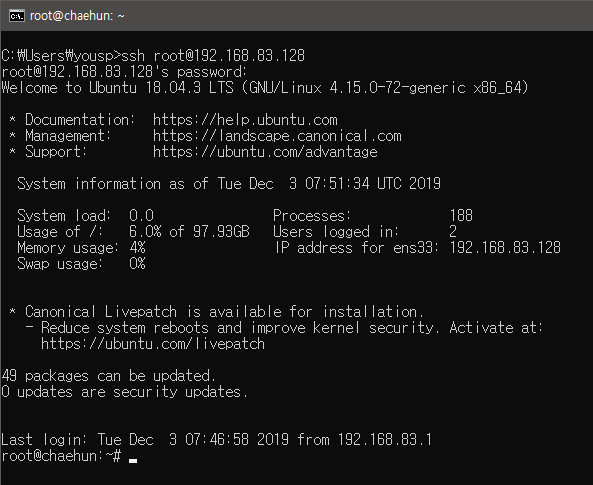
Task: Click the window title 'root@chaehun: ~'
Action: click(x=77, y=16)
